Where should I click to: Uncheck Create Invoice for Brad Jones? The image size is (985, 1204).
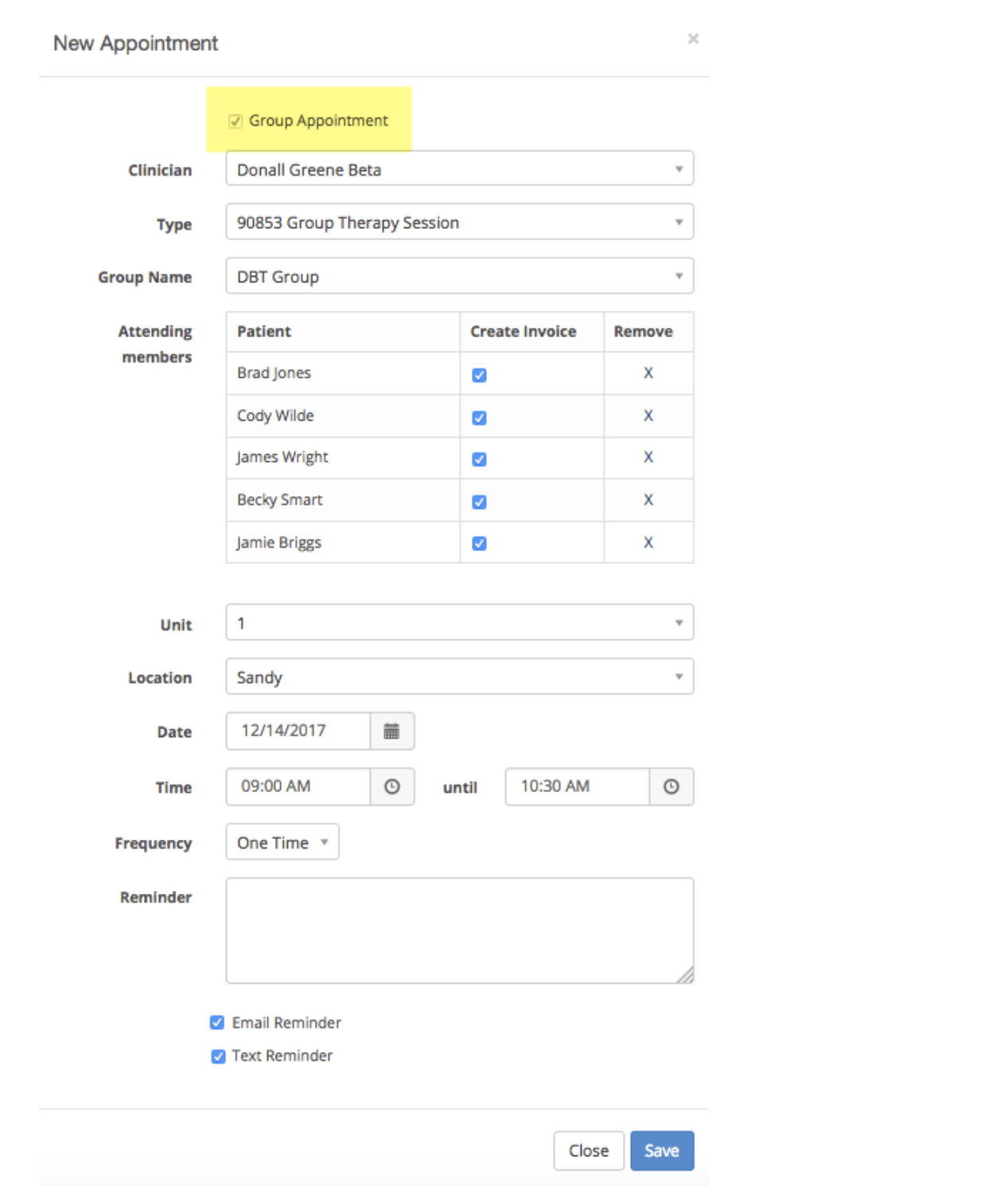point(479,375)
